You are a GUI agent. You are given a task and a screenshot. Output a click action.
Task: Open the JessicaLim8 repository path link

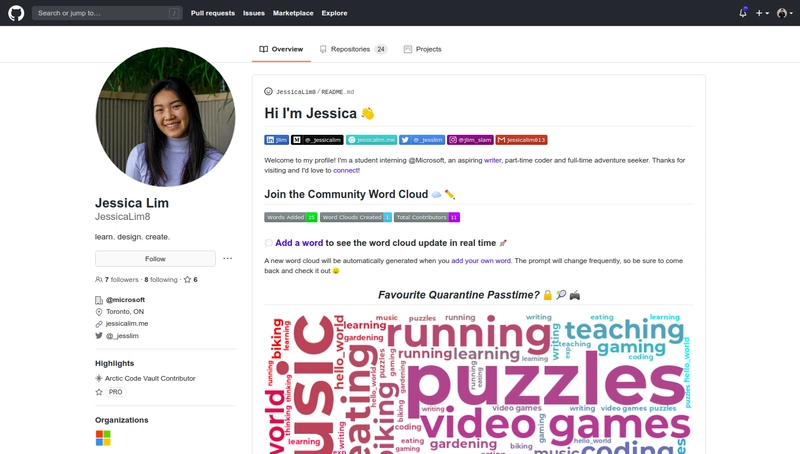coord(295,92)
